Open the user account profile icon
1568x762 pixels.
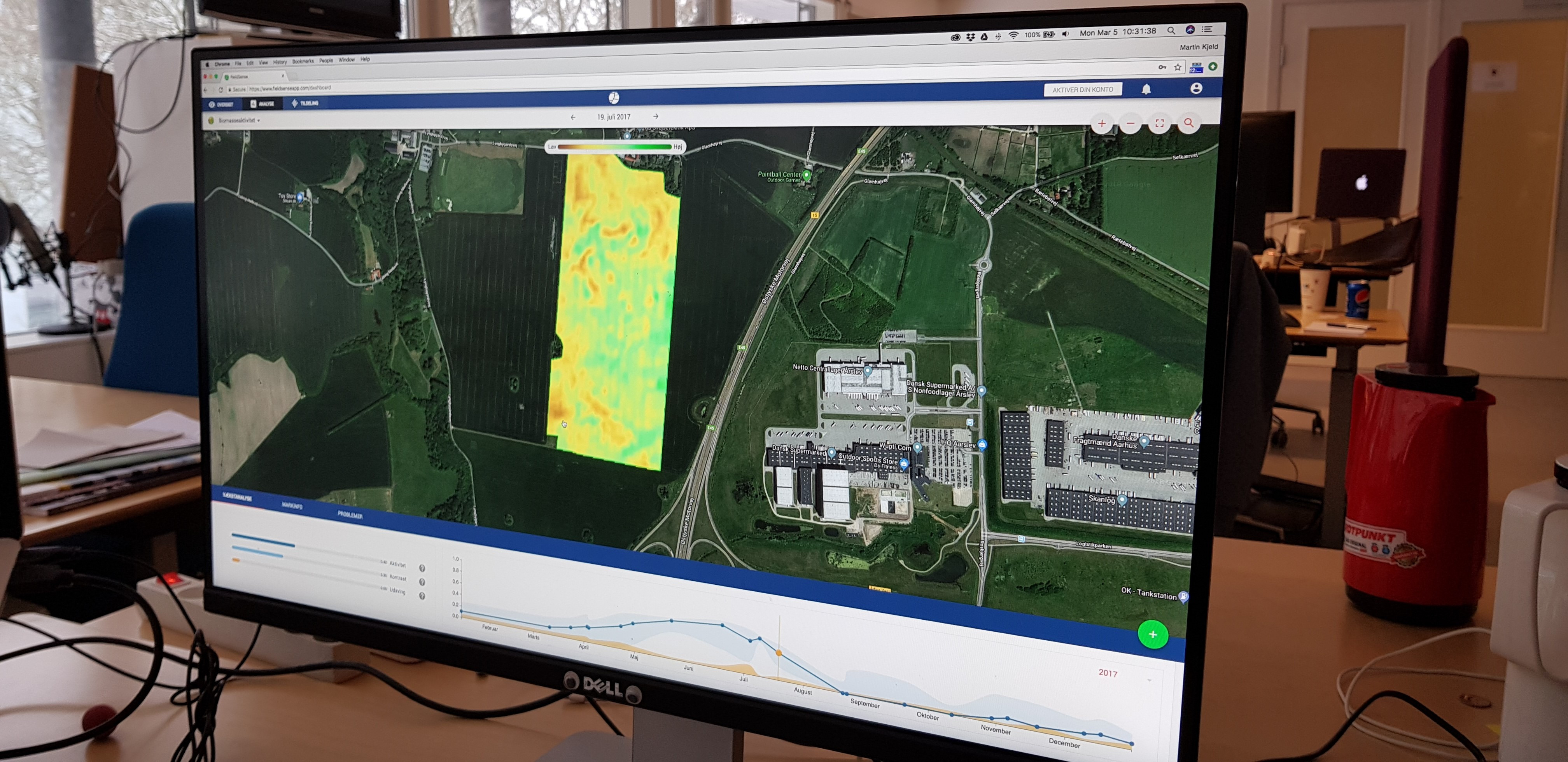(1196, 88)
